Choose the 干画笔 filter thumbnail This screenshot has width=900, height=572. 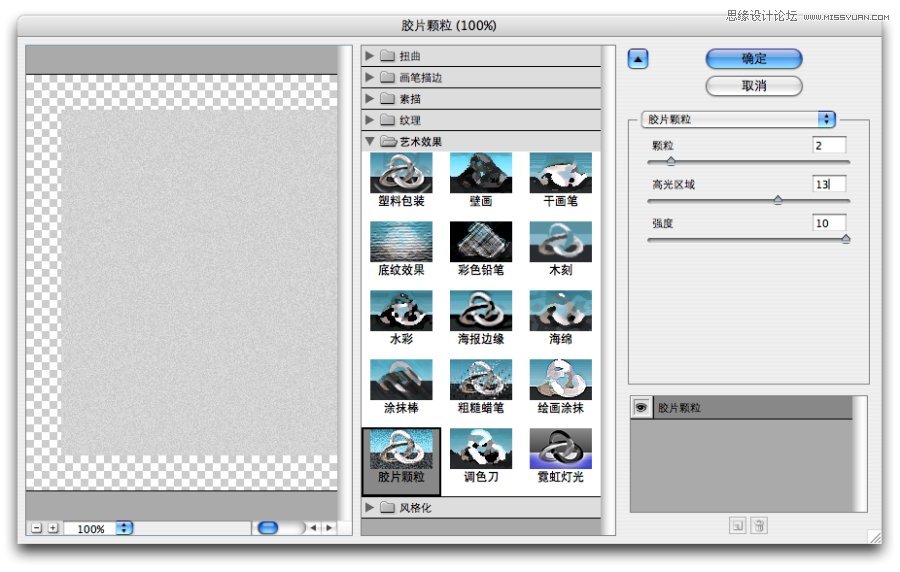click(561, 173)
